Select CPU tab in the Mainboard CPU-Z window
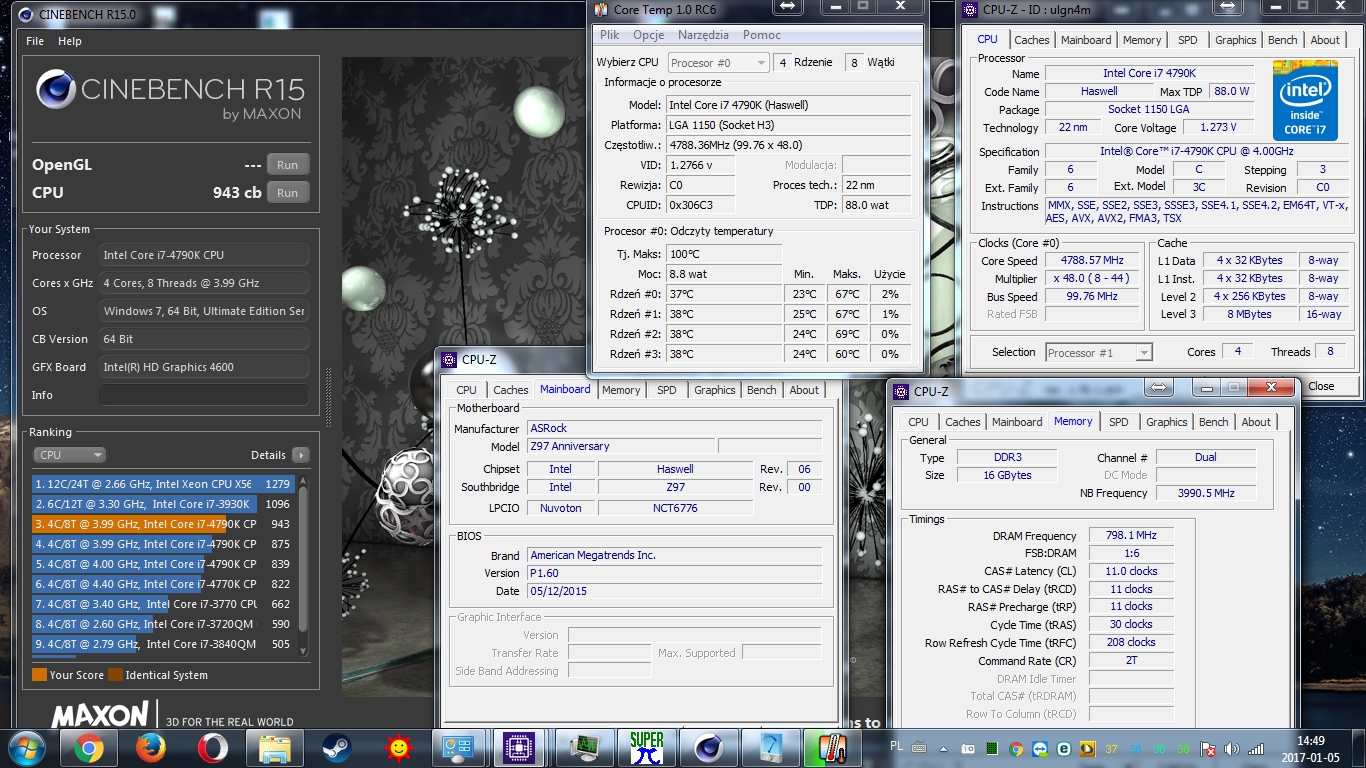1366x768 pixels. point(466,390)
